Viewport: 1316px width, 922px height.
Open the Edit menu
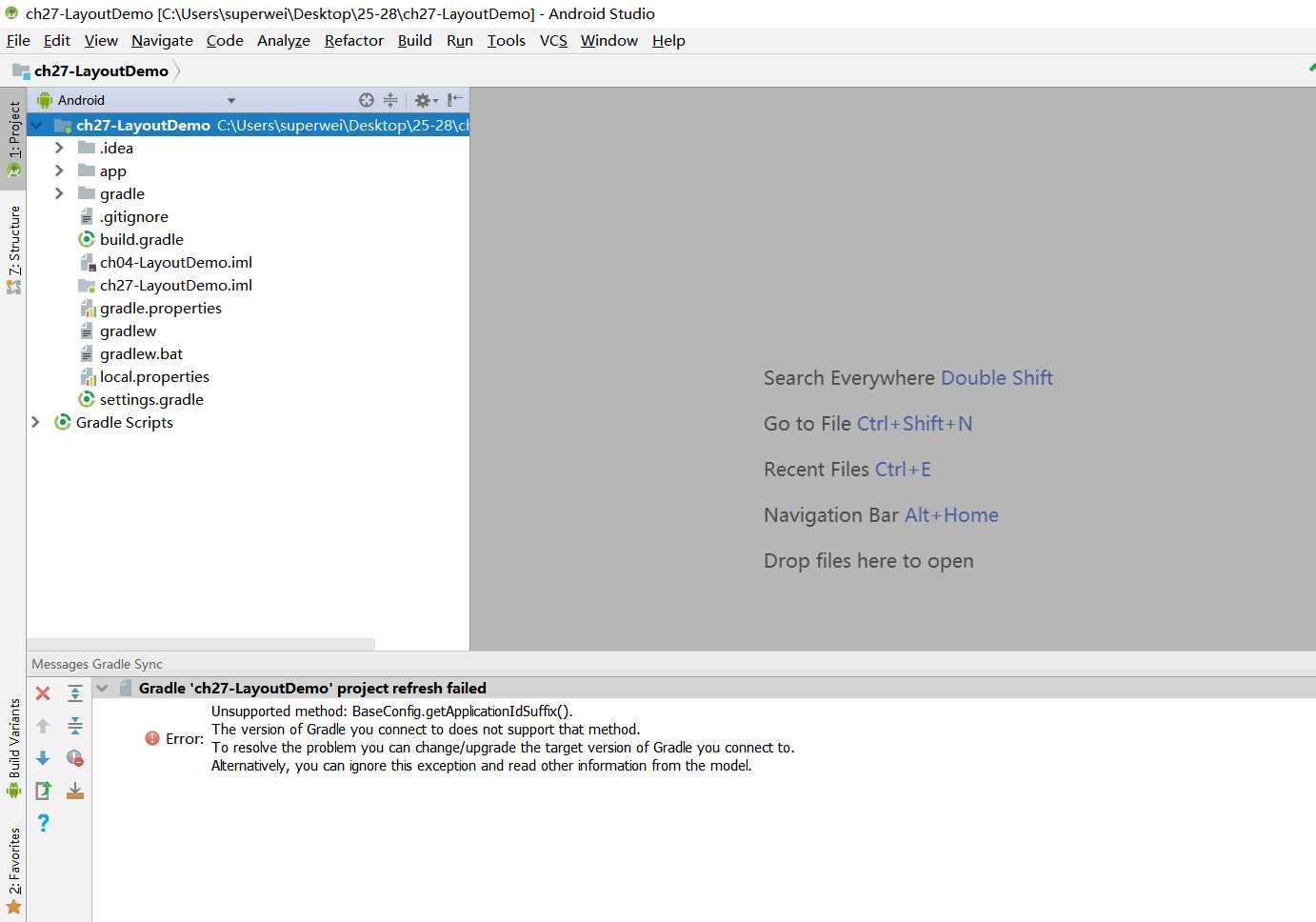[x=57, y=40]
